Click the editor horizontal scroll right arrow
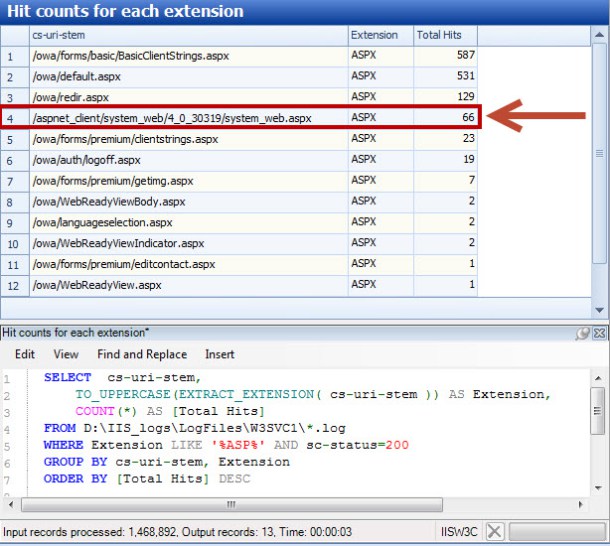Viewport: 610px width, 546px height. point(580,505)
